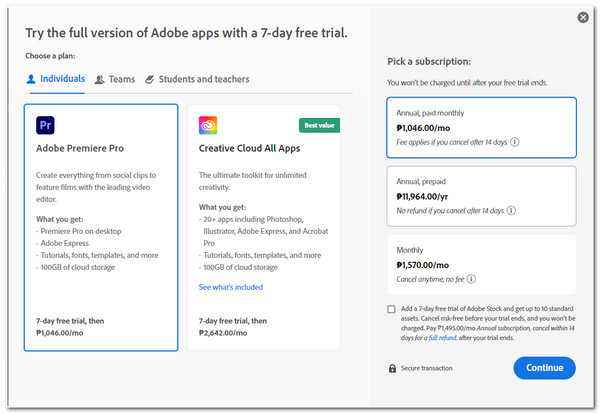This screenshot has height=414, width=600.
Task: Click the Premiere Pro app icon
Action: [45, 125]
